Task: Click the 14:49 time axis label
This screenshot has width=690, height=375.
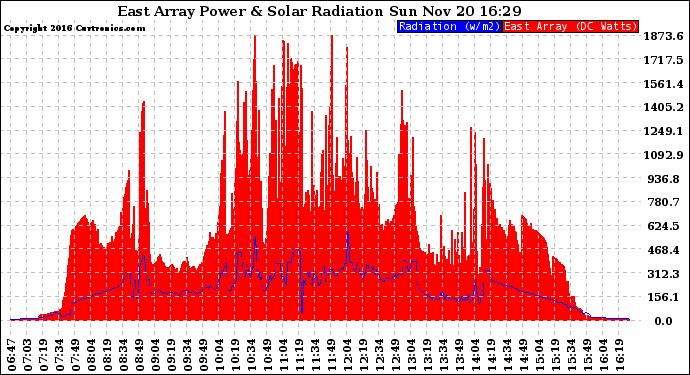Action: (523, 355)
